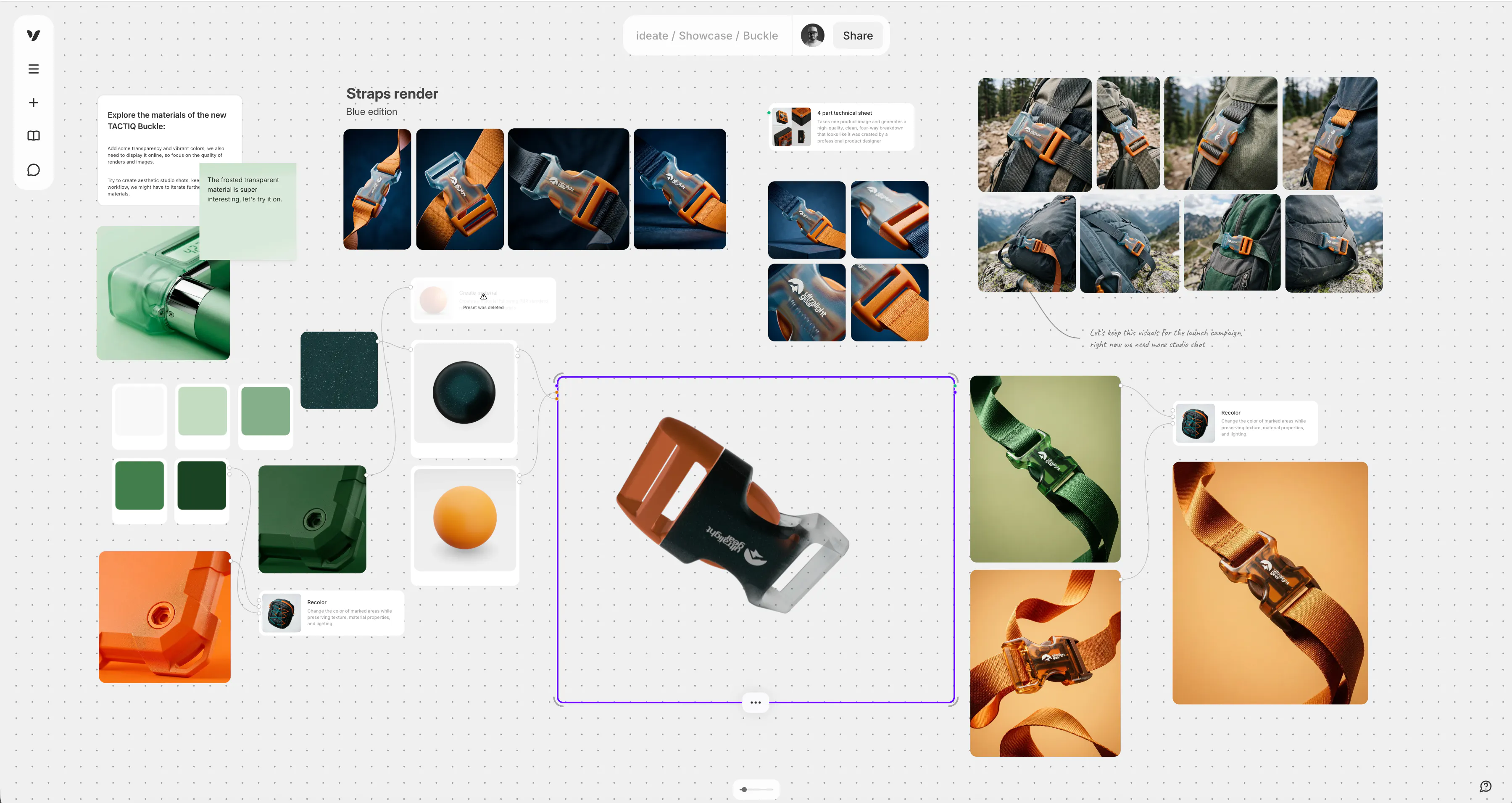Image resolution: width=1512 pixels, height=803 pixels.
Task: Click the 'ideate' breadcrumb
Action: [652, 35]
